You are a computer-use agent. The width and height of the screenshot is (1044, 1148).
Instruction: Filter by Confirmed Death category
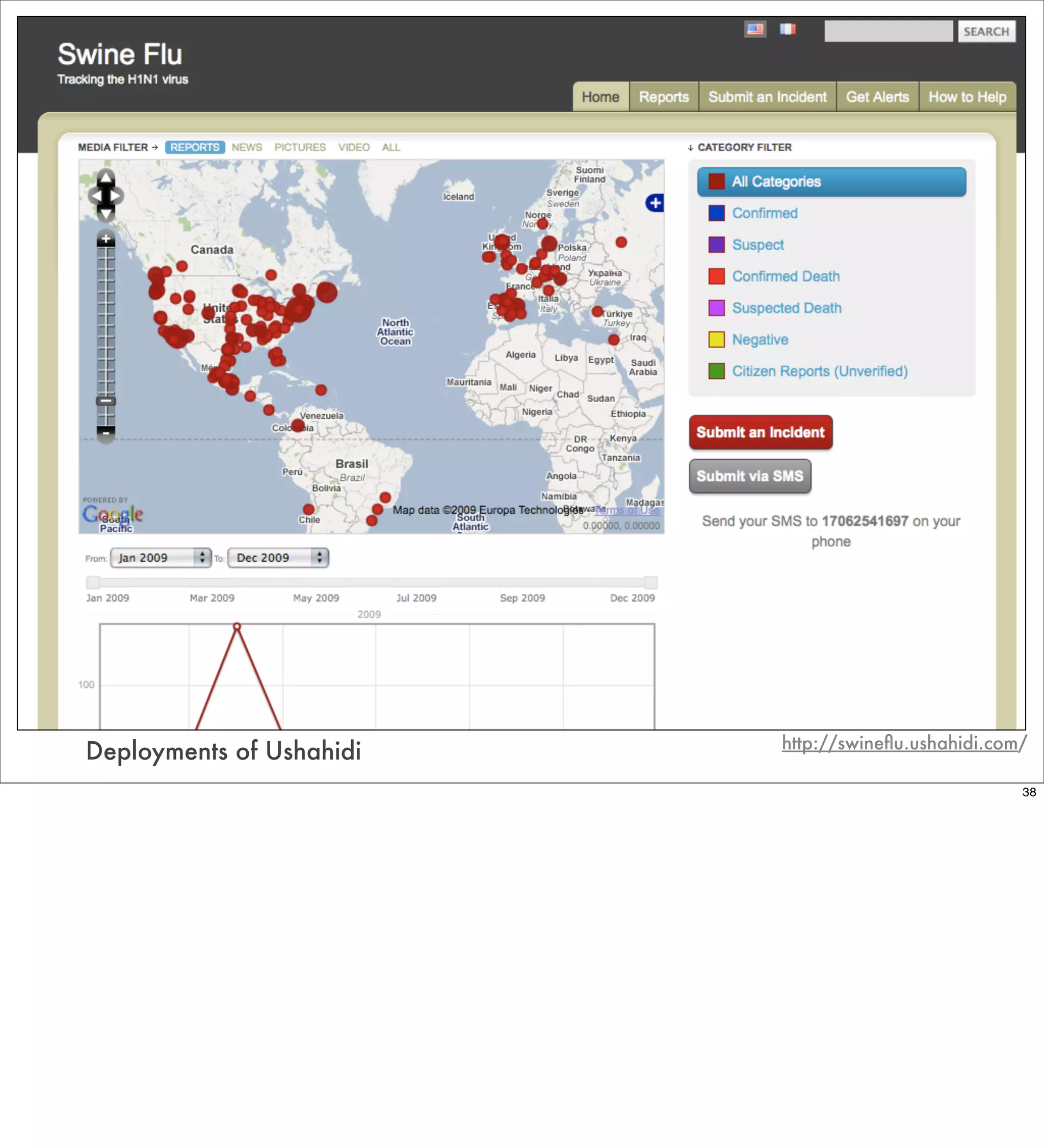pos(786,276)
